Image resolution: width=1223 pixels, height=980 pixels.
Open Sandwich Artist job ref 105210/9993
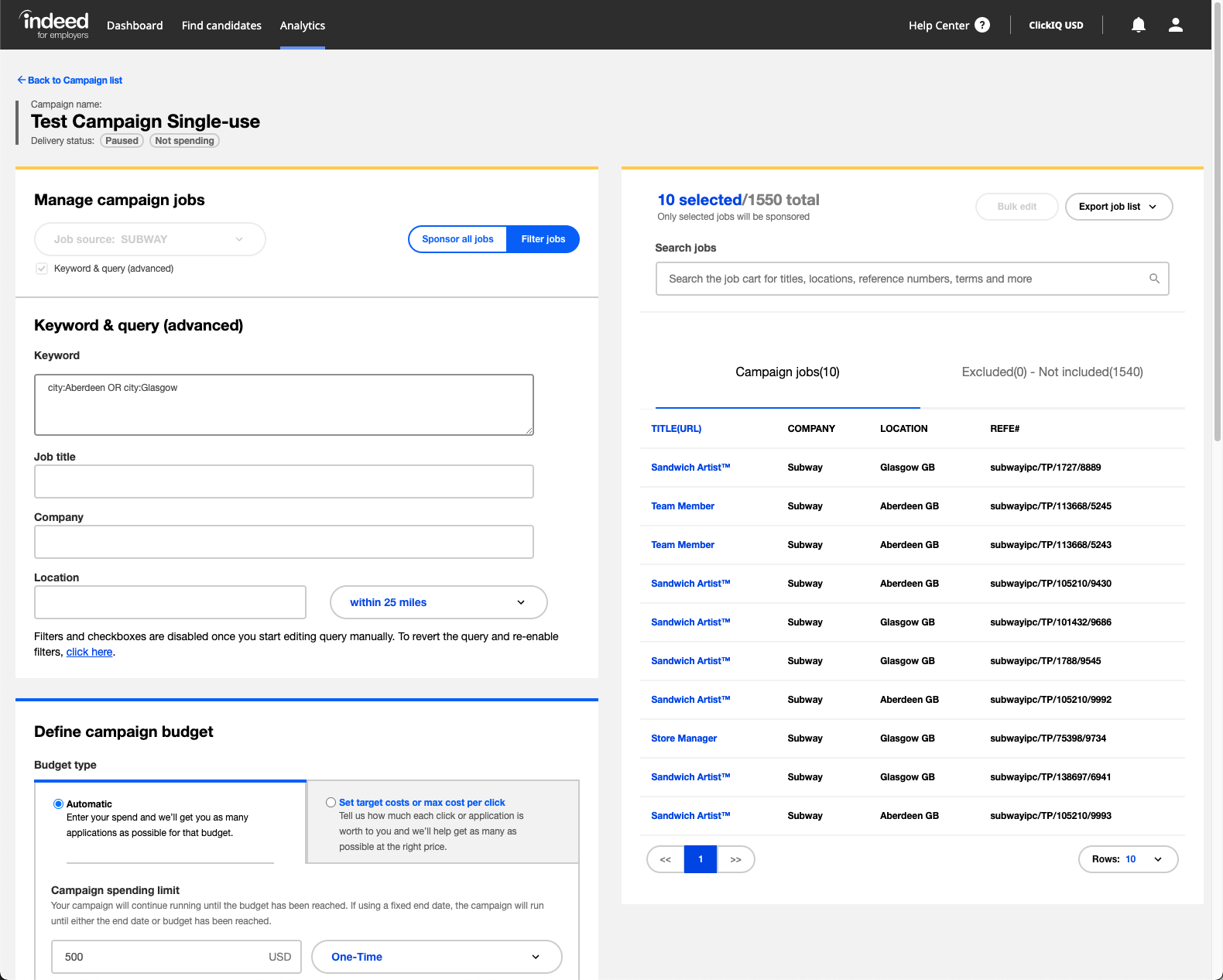click(x=690, y=816)
